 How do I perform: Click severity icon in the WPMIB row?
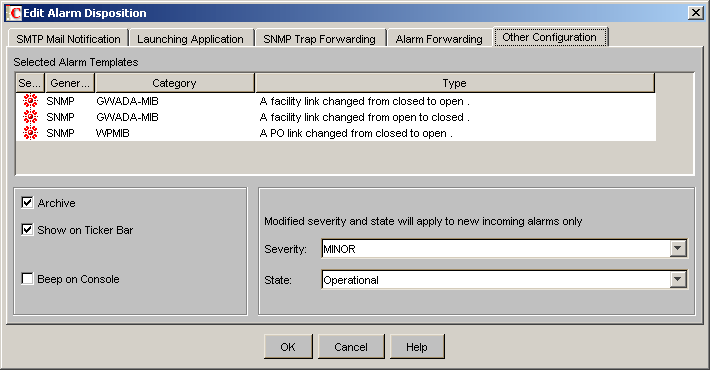(x=30, y=133)
